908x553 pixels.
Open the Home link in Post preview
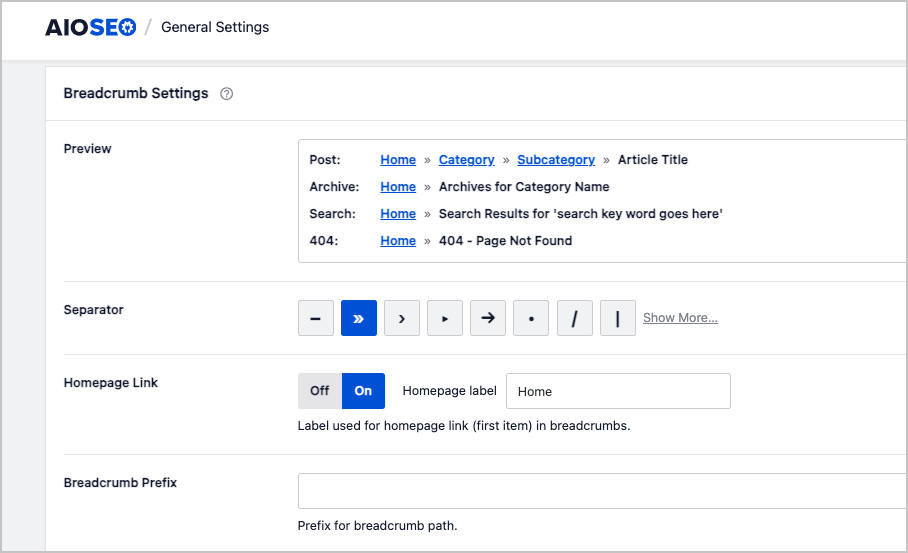[398, 160]
